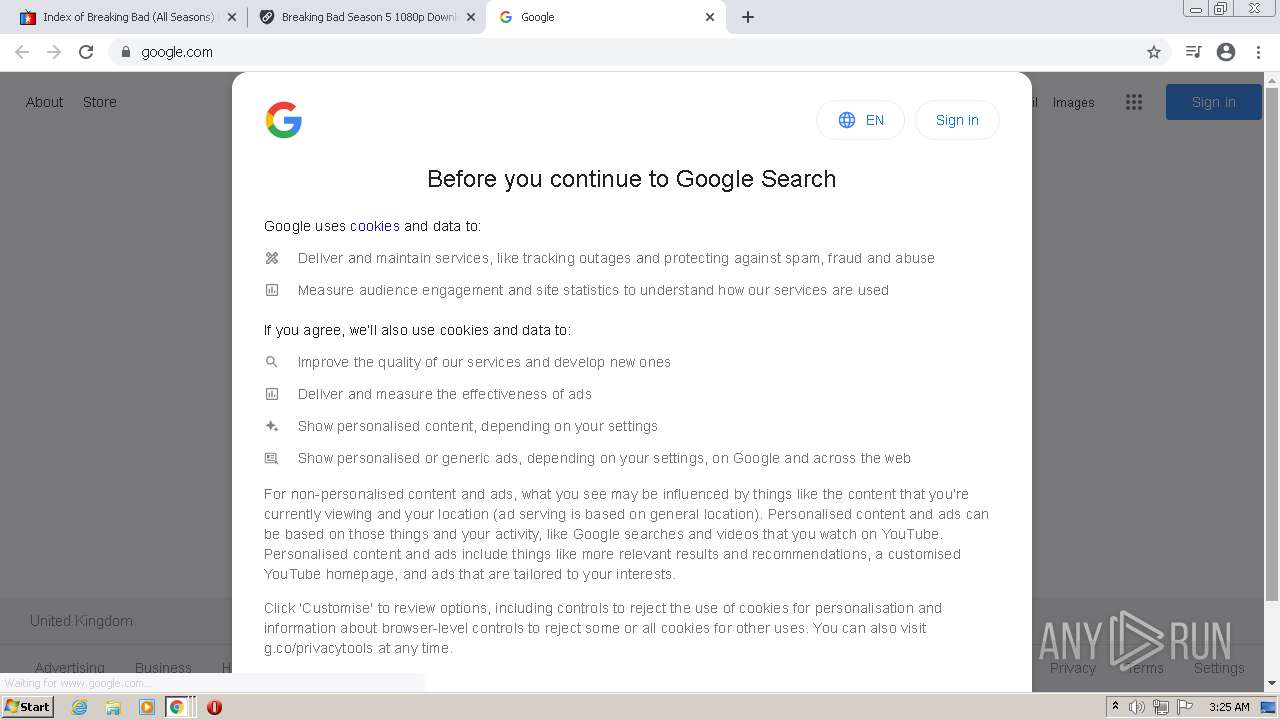Open the Windows Start menu

pos(28,707)
